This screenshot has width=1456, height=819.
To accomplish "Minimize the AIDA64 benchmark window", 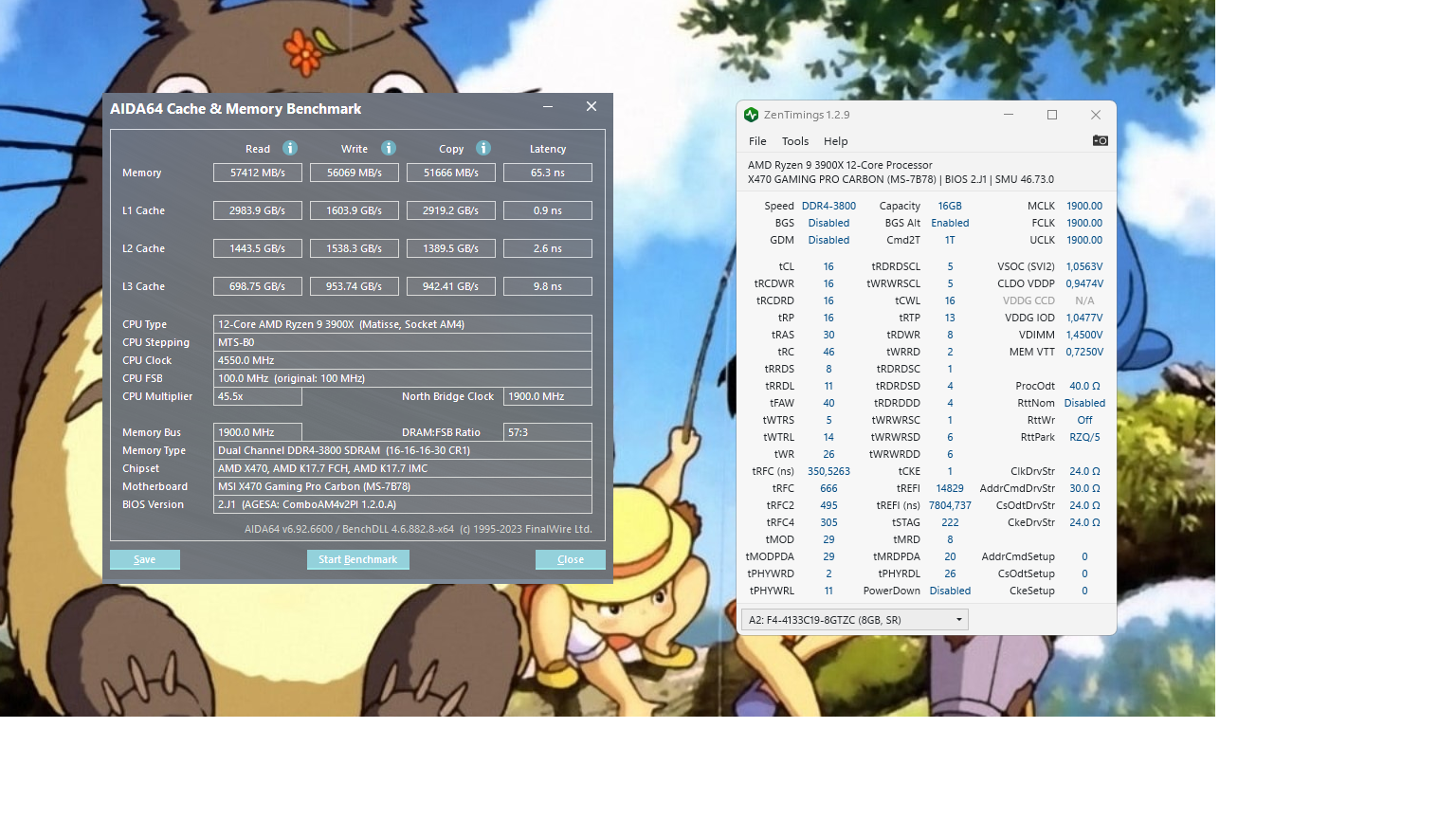I will [548, 107].
